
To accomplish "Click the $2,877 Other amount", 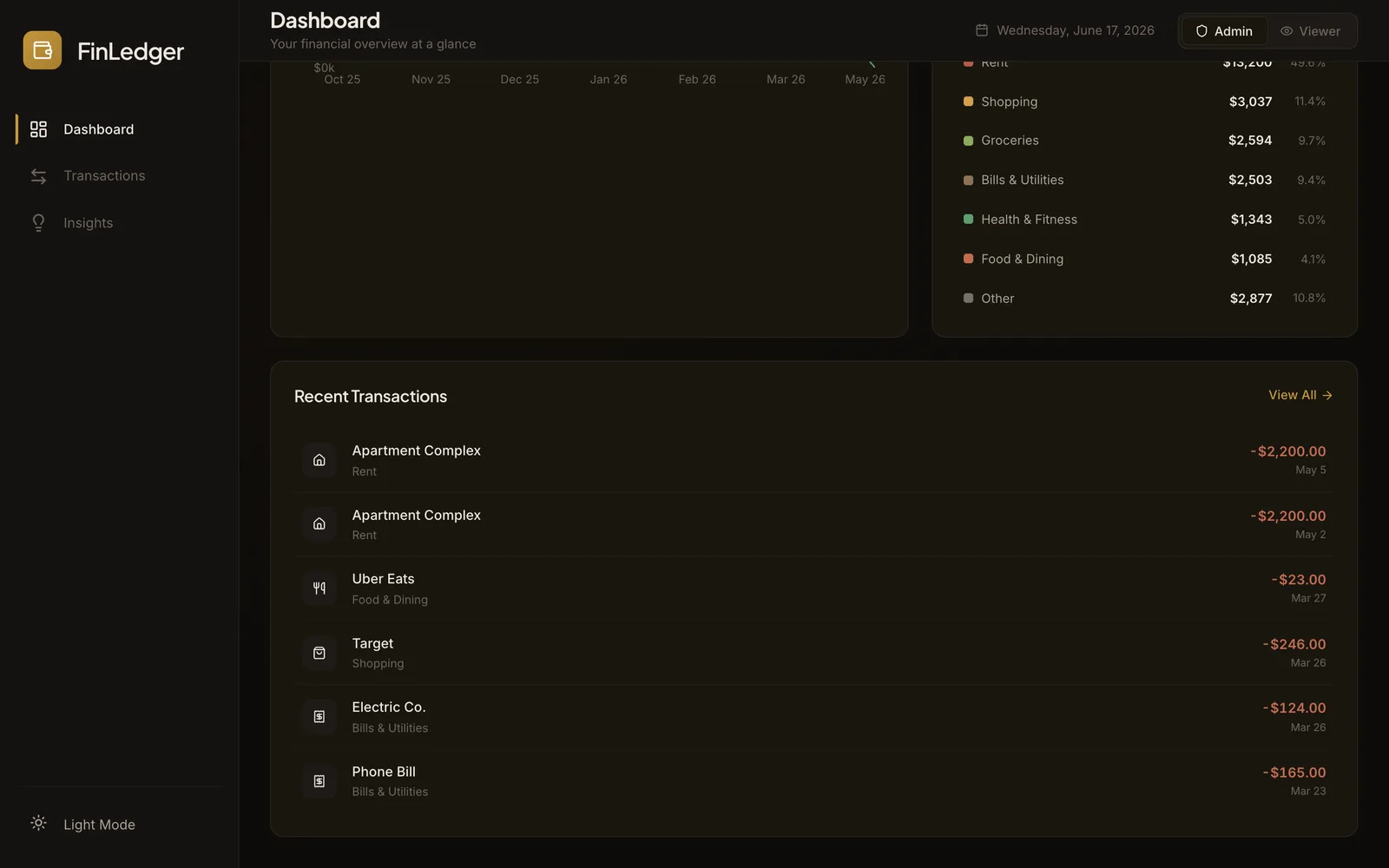I will 1251,299.
